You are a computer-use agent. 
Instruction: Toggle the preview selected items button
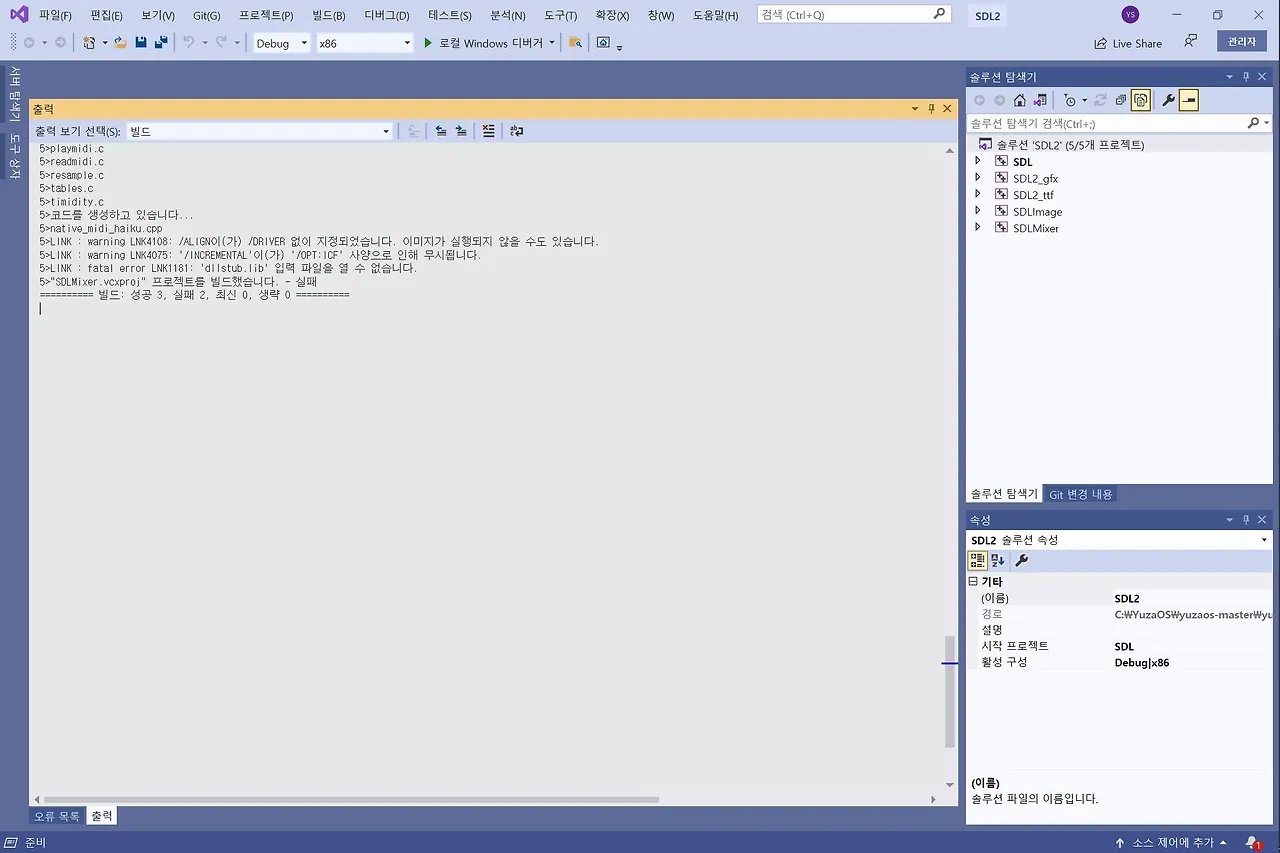(x=1188, y=100)
